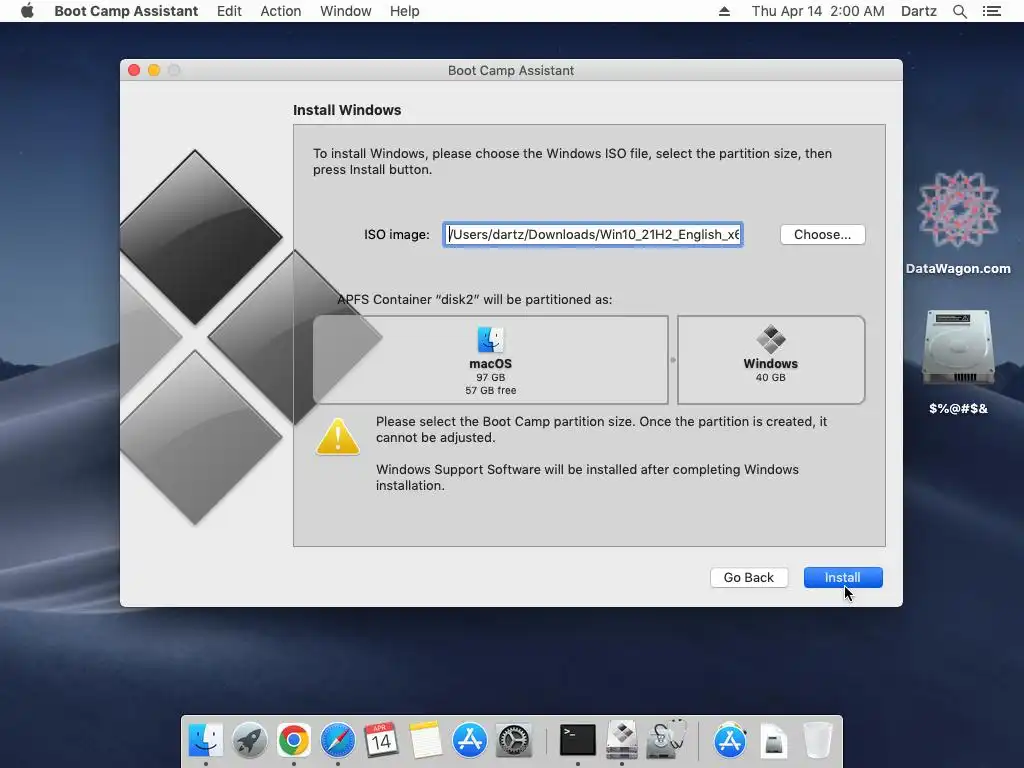Open Notes from the Dock
1024x768 pixels.
[425, 741]
